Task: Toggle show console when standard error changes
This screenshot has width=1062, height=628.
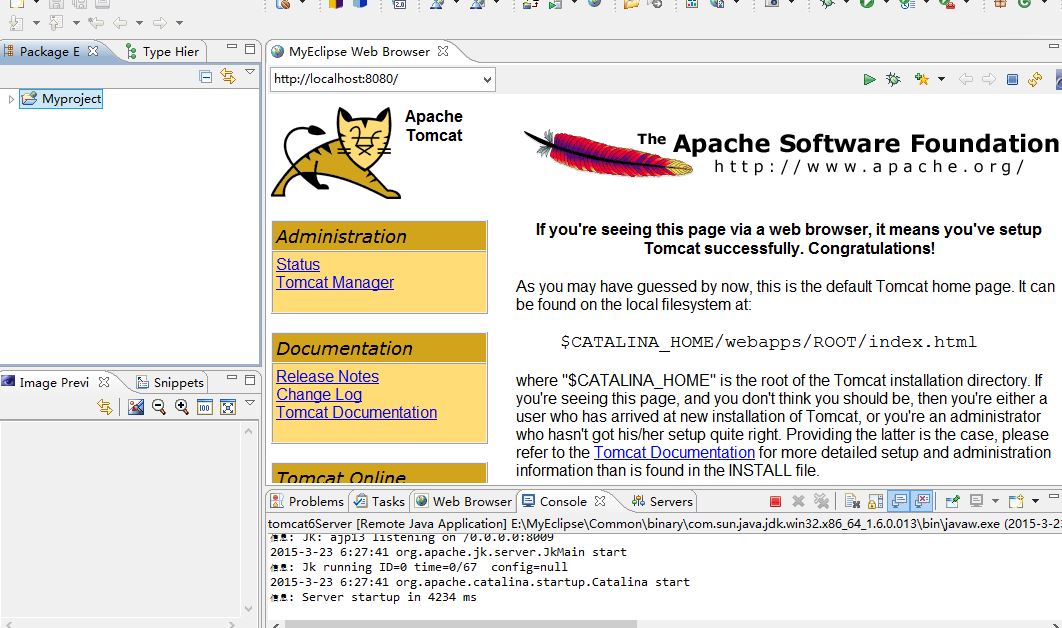Action: 922,501
